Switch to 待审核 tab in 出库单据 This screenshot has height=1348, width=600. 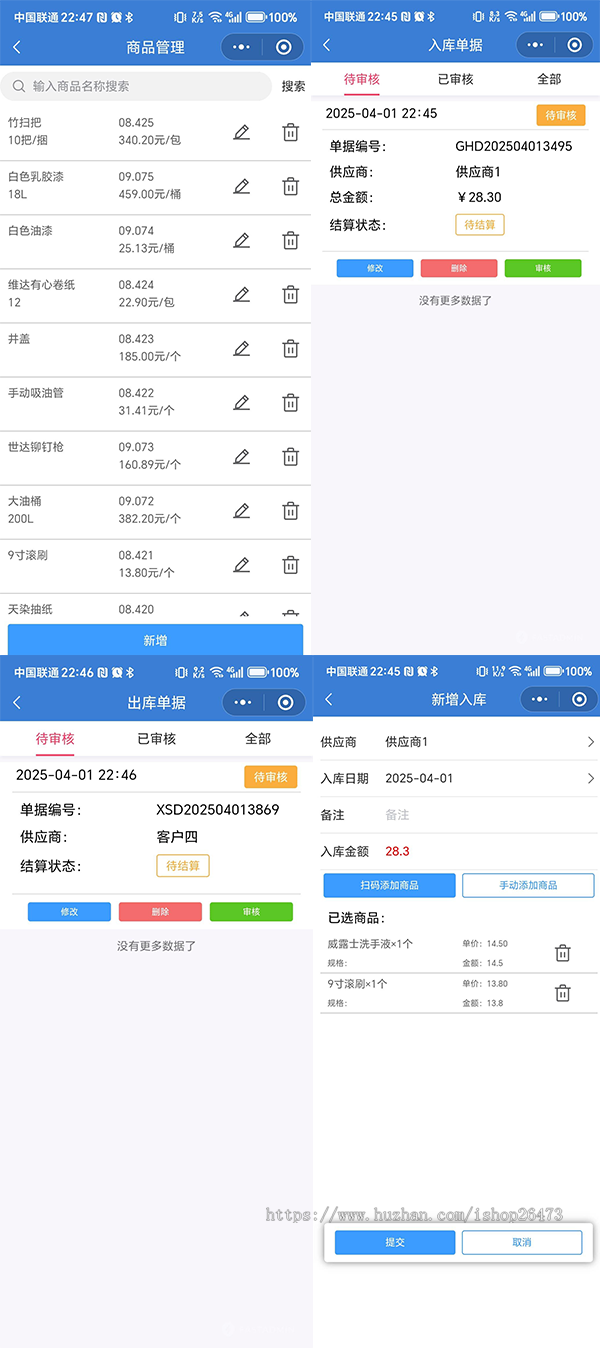point(55,738)
